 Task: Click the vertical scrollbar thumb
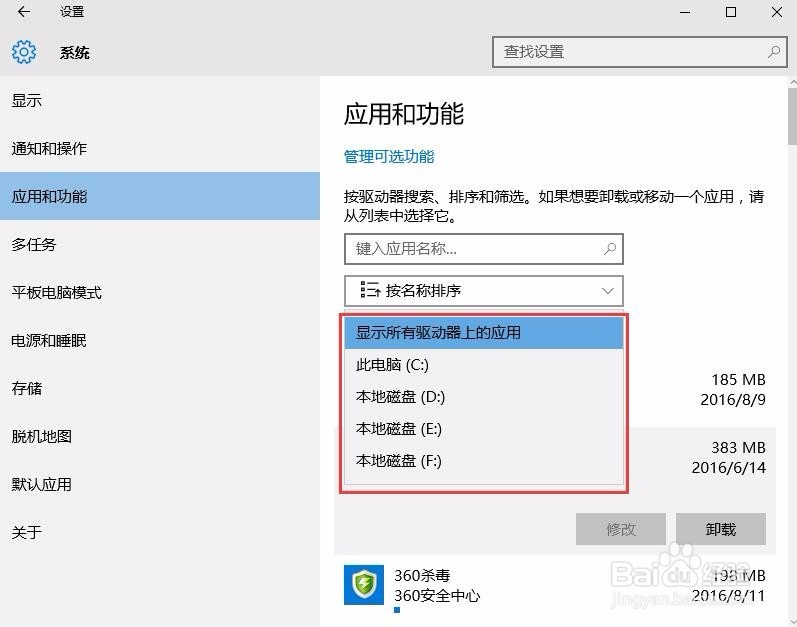click(792, 116)
